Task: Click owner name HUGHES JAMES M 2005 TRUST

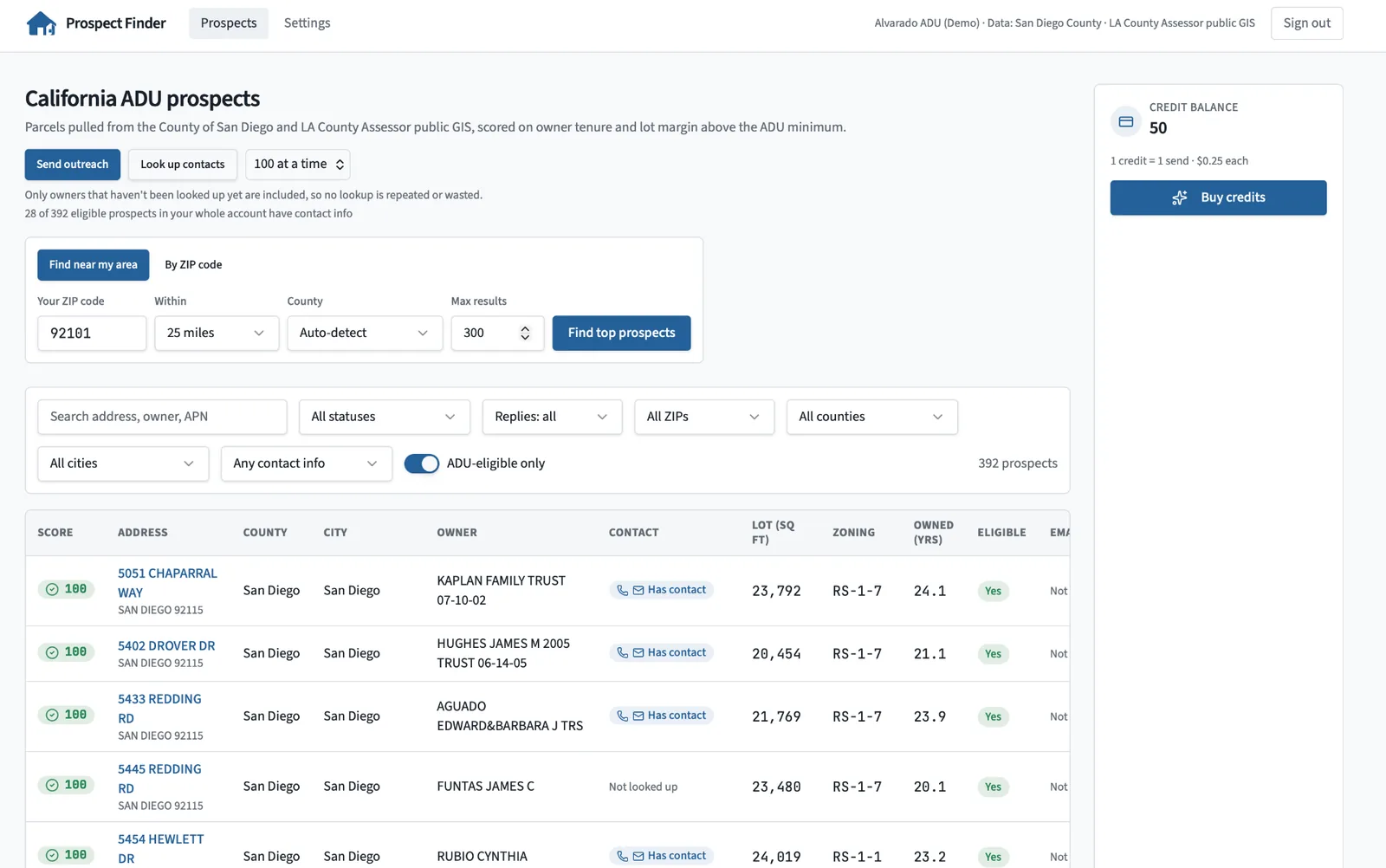Action: pyautogui.click(x=503, y=653)
